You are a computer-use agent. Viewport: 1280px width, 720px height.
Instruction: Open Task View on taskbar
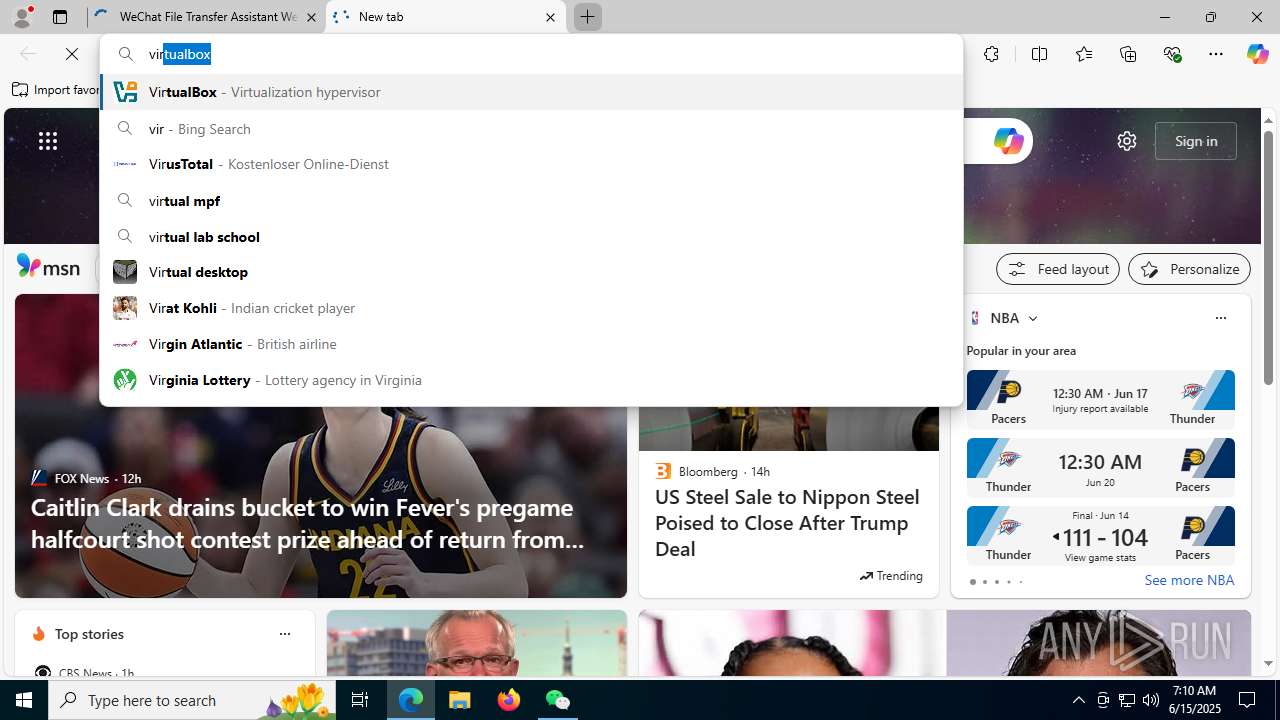coord(359,700)
